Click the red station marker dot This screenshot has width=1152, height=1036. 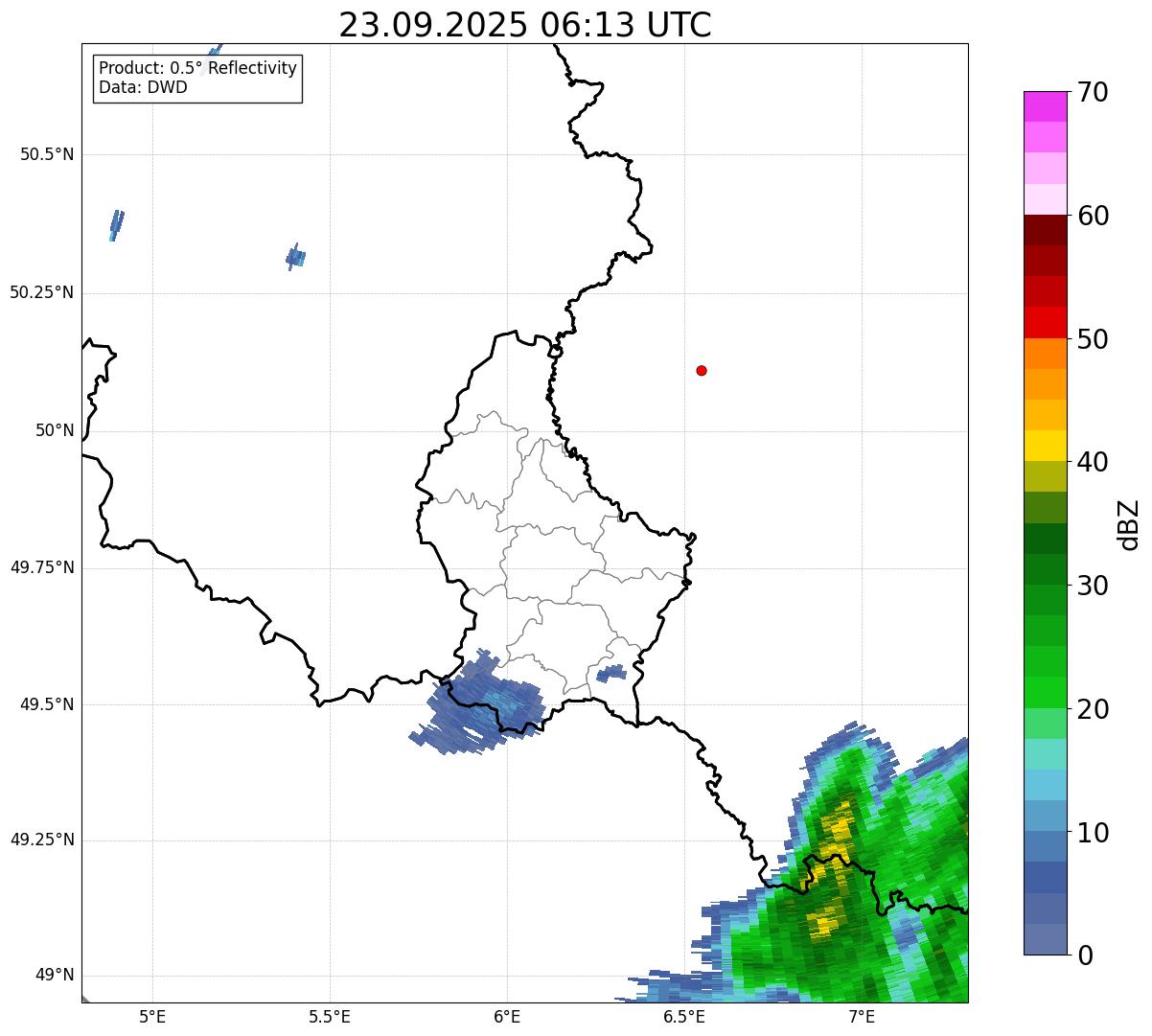pos(702,371)
